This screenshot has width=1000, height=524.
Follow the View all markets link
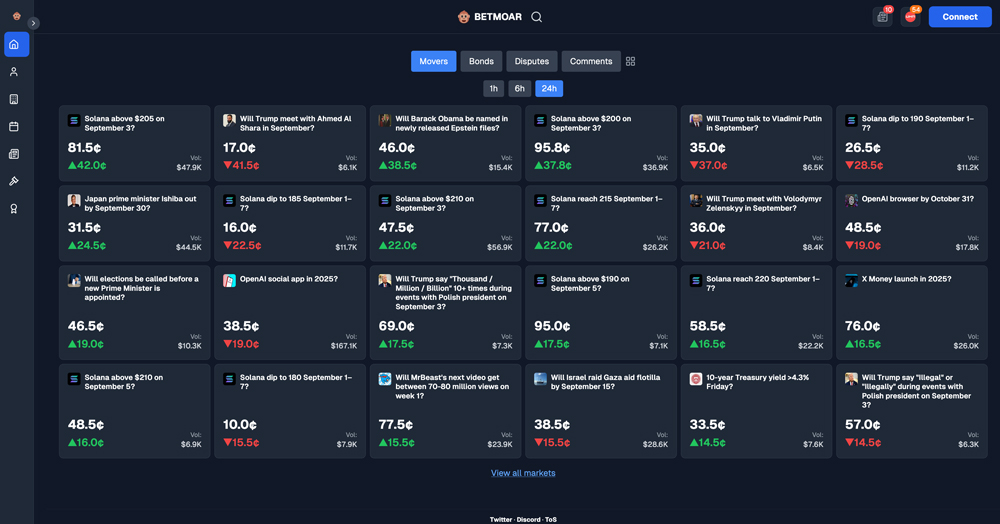click(523, 473)
